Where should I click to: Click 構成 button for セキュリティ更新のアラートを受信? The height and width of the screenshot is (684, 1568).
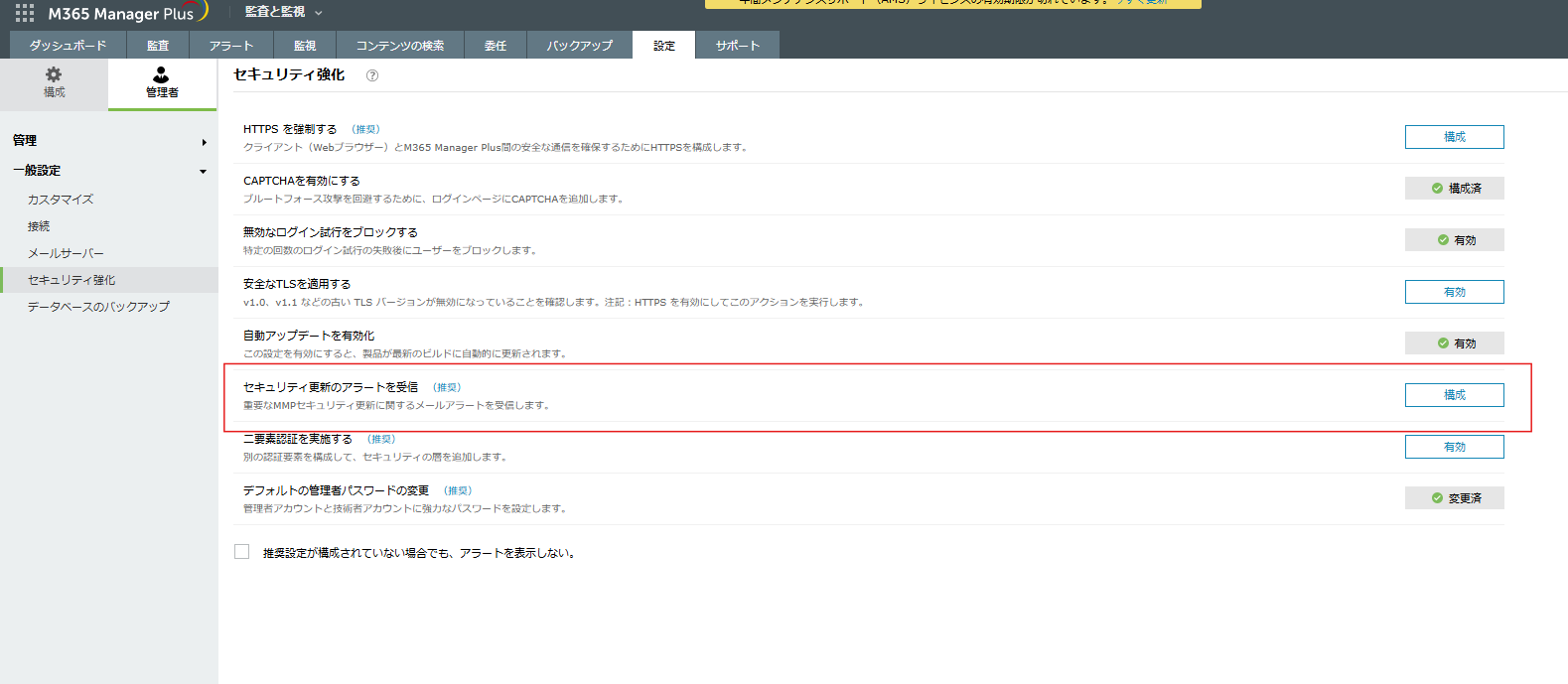tap(1454, 395)
